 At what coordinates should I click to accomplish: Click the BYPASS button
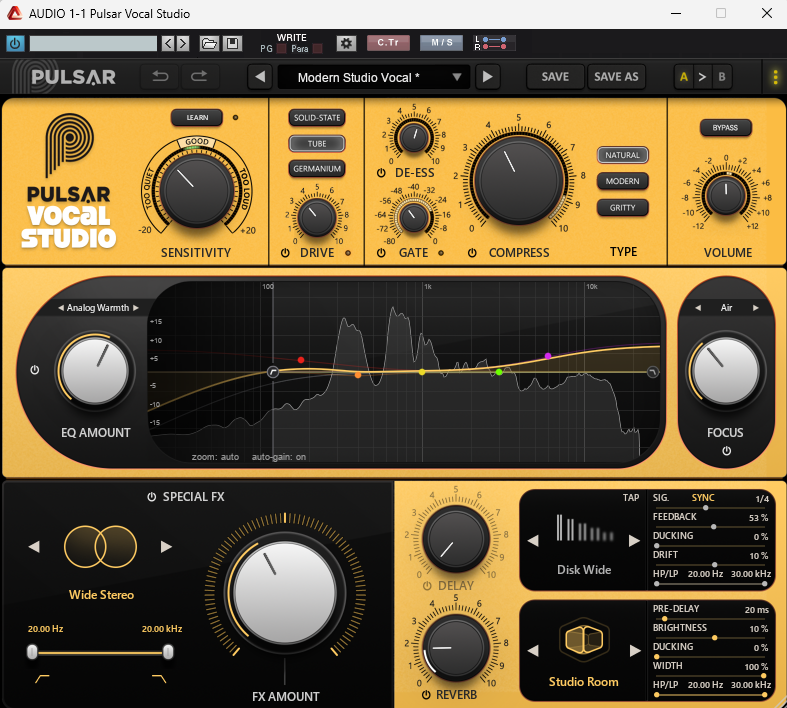(x=725, y=127)
